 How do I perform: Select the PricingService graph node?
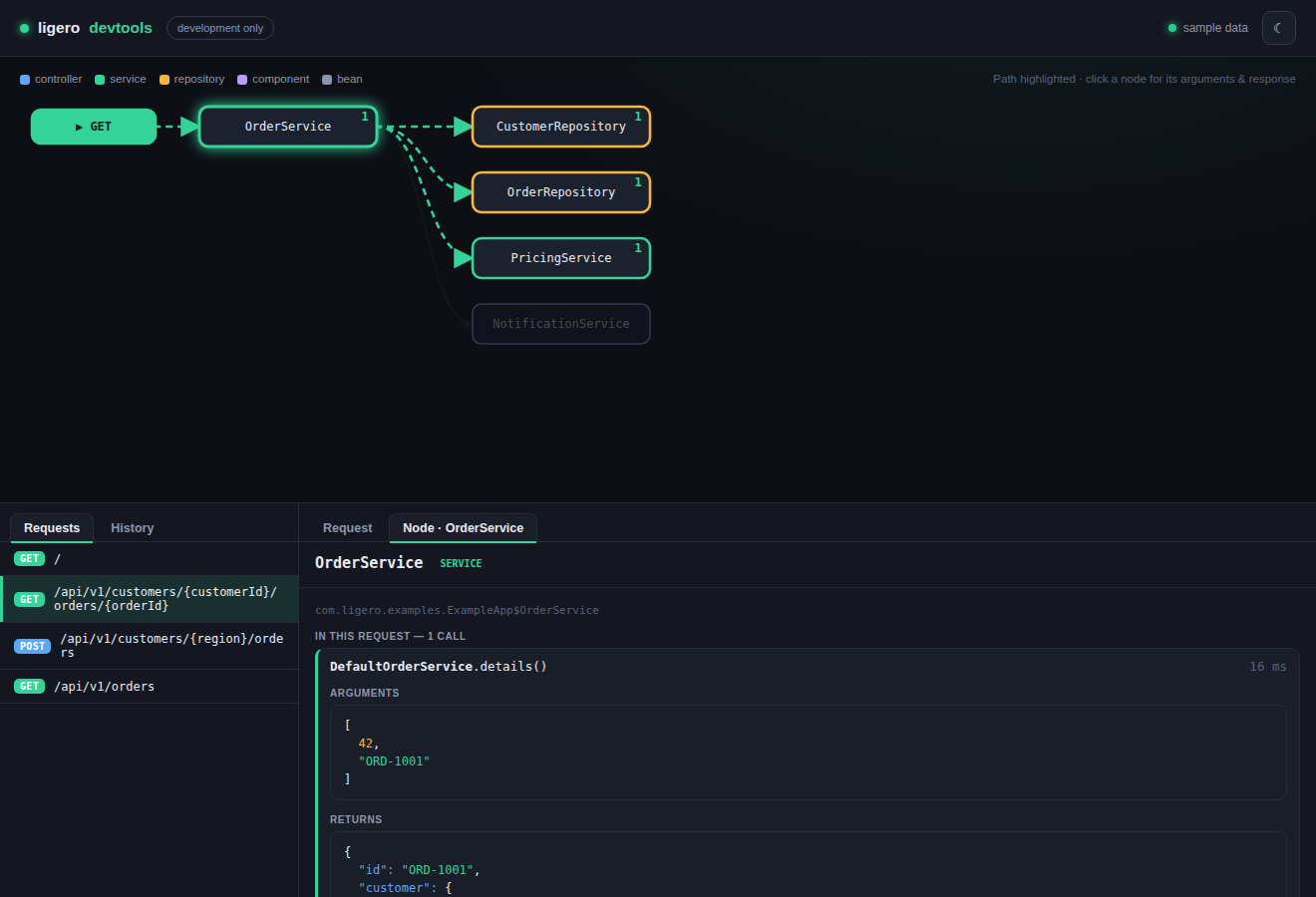[x=561, y=258]
